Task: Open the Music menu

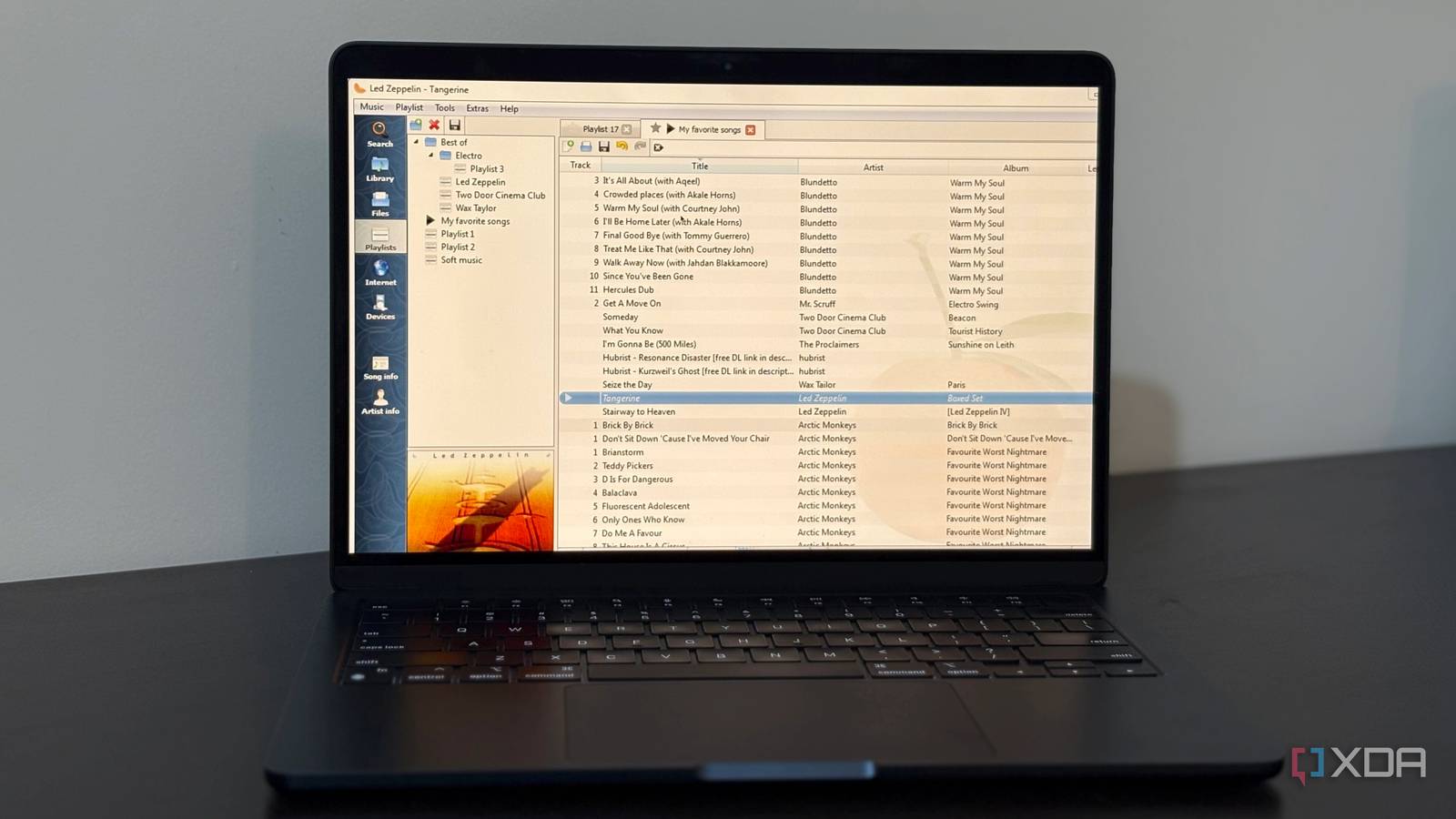Action: (x=371, y=107)
